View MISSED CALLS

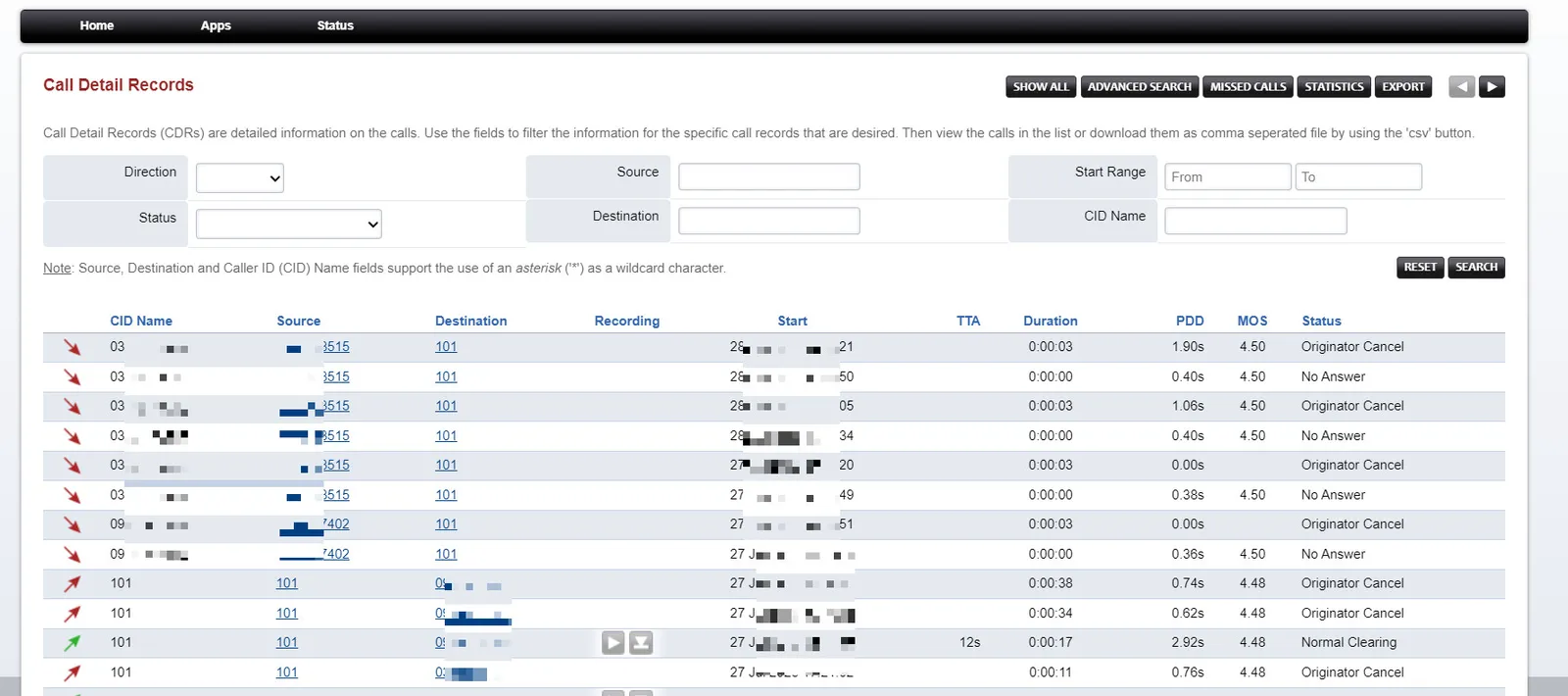(x=1249, y=86)
